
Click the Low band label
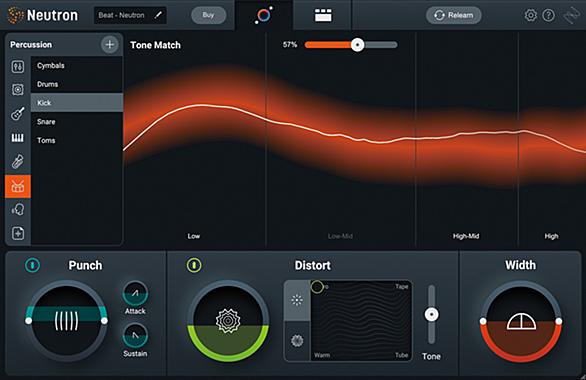click(194, 236)
